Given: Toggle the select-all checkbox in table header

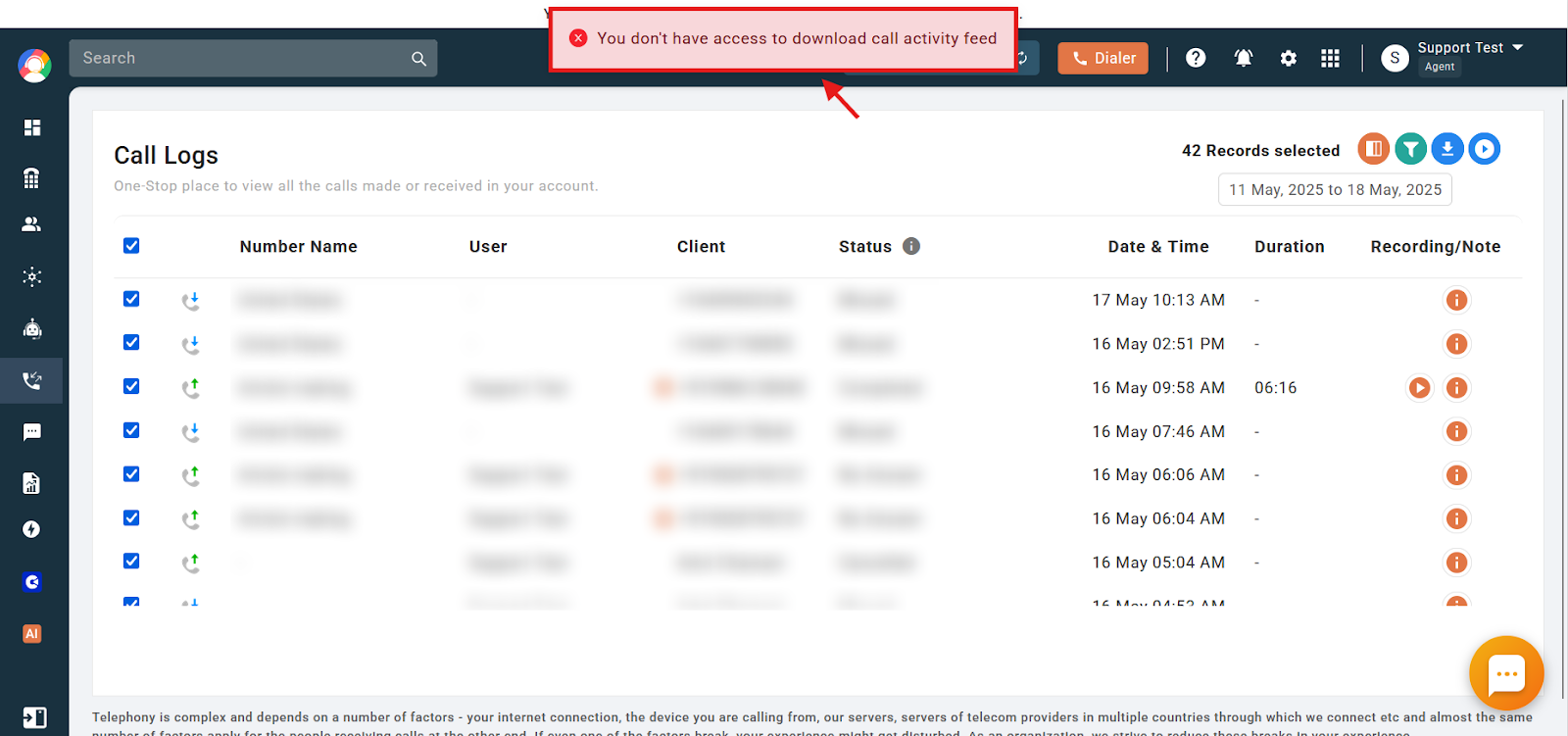Looking at the screenshot, I should click(131, 245).
